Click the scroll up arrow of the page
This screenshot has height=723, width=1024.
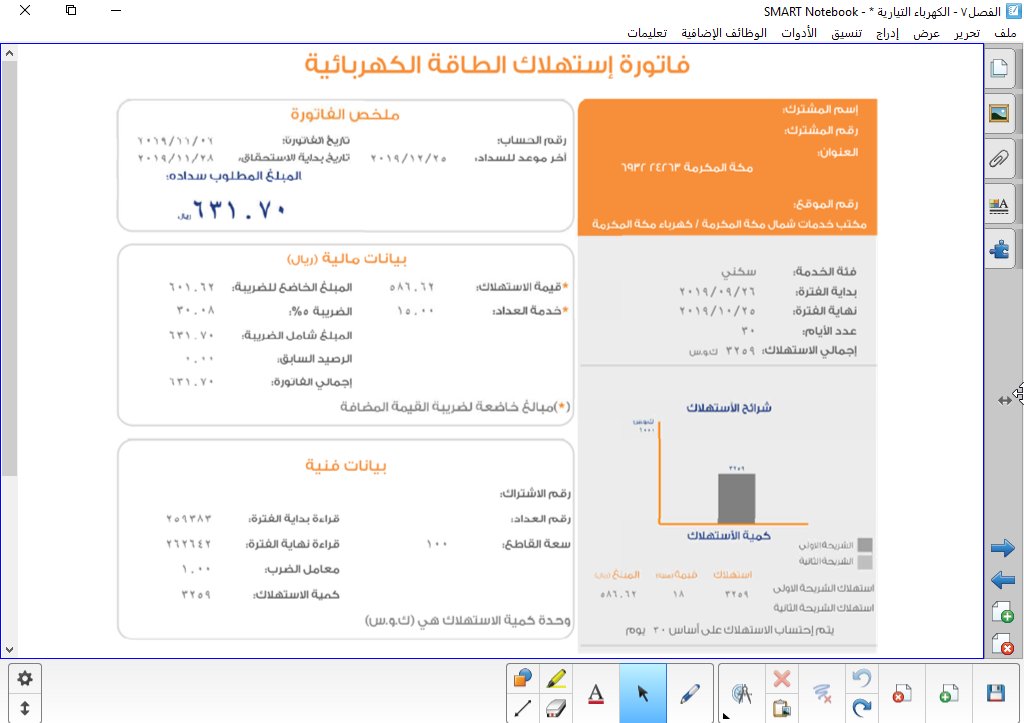click(x=9, y=54)
